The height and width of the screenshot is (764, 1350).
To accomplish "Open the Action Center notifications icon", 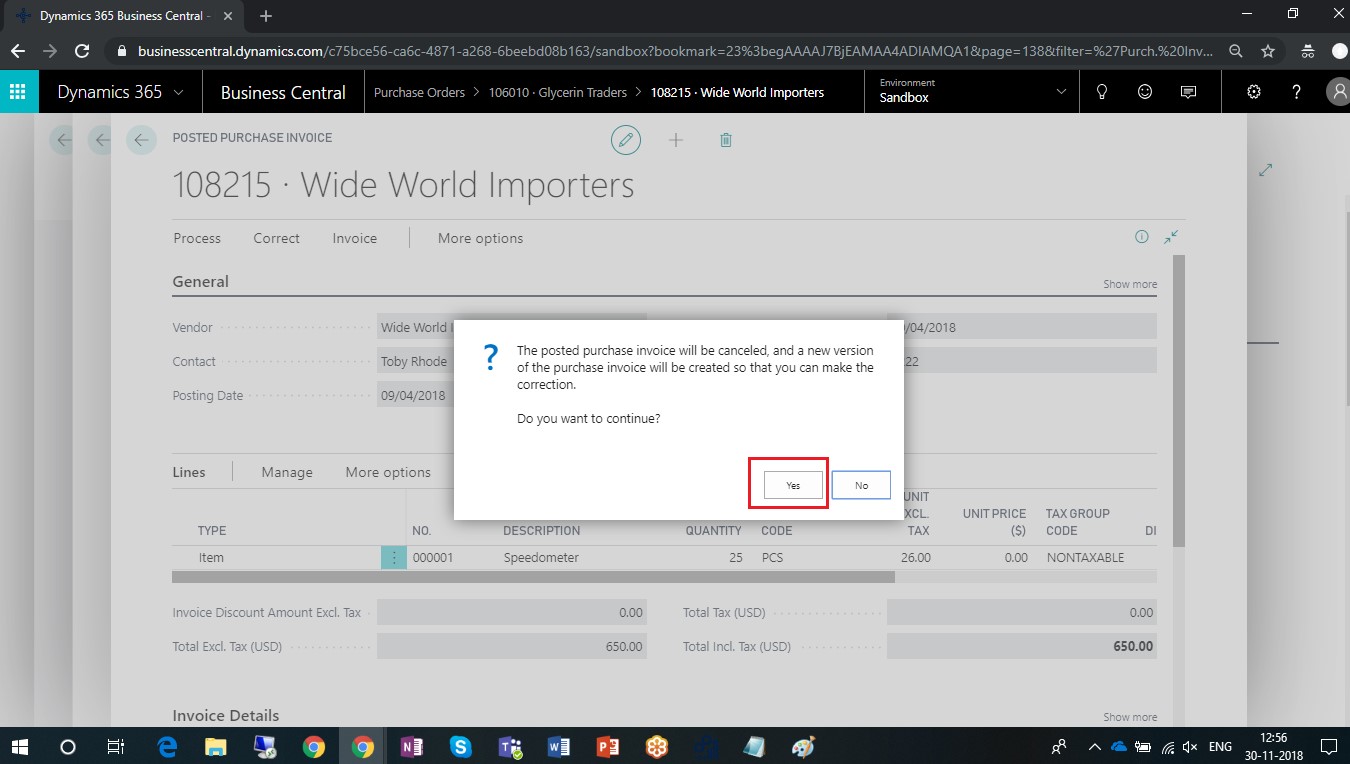I will pos(1329,746).
